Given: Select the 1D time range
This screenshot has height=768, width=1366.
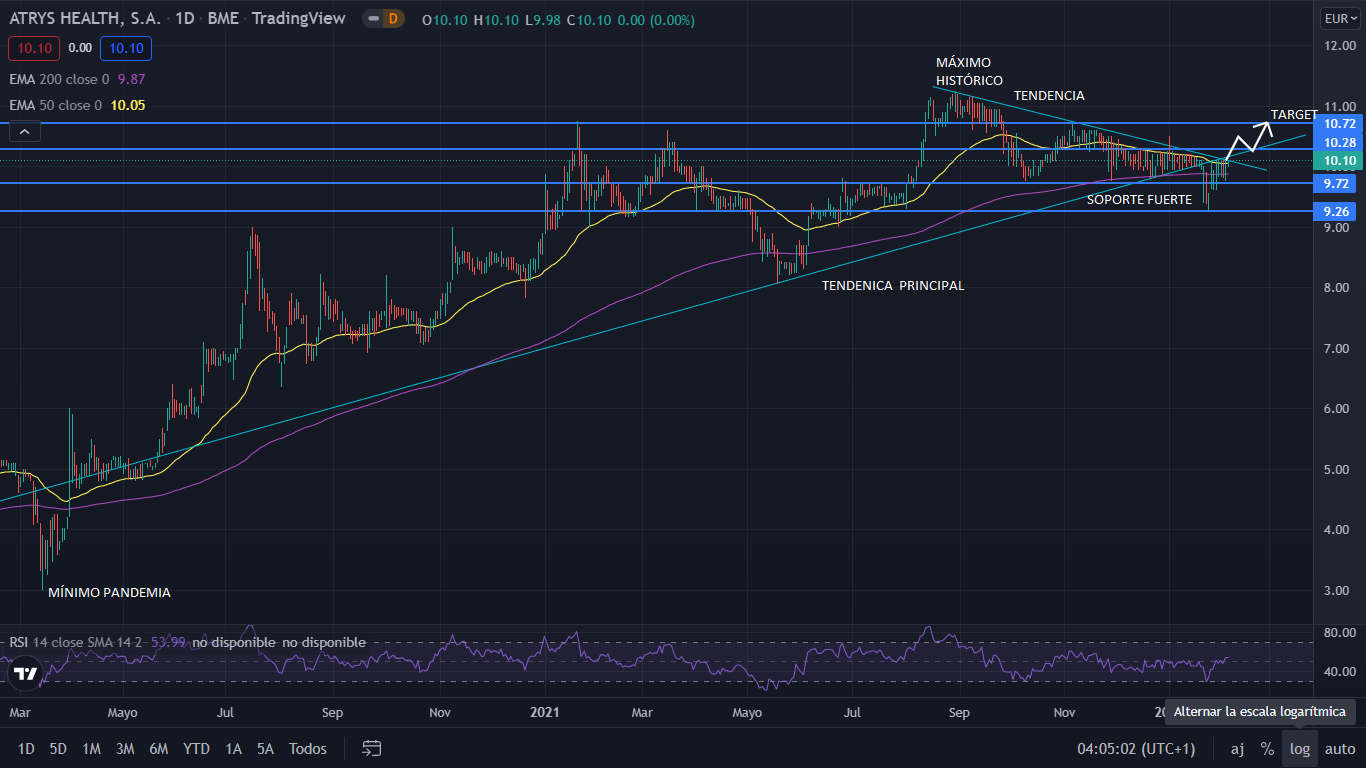Looking at the screenshot, I should 26,748.
